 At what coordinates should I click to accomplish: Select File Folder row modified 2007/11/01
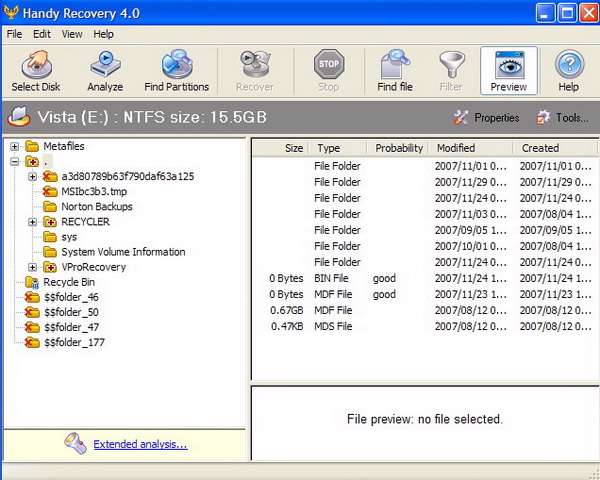tap(425, 166)
